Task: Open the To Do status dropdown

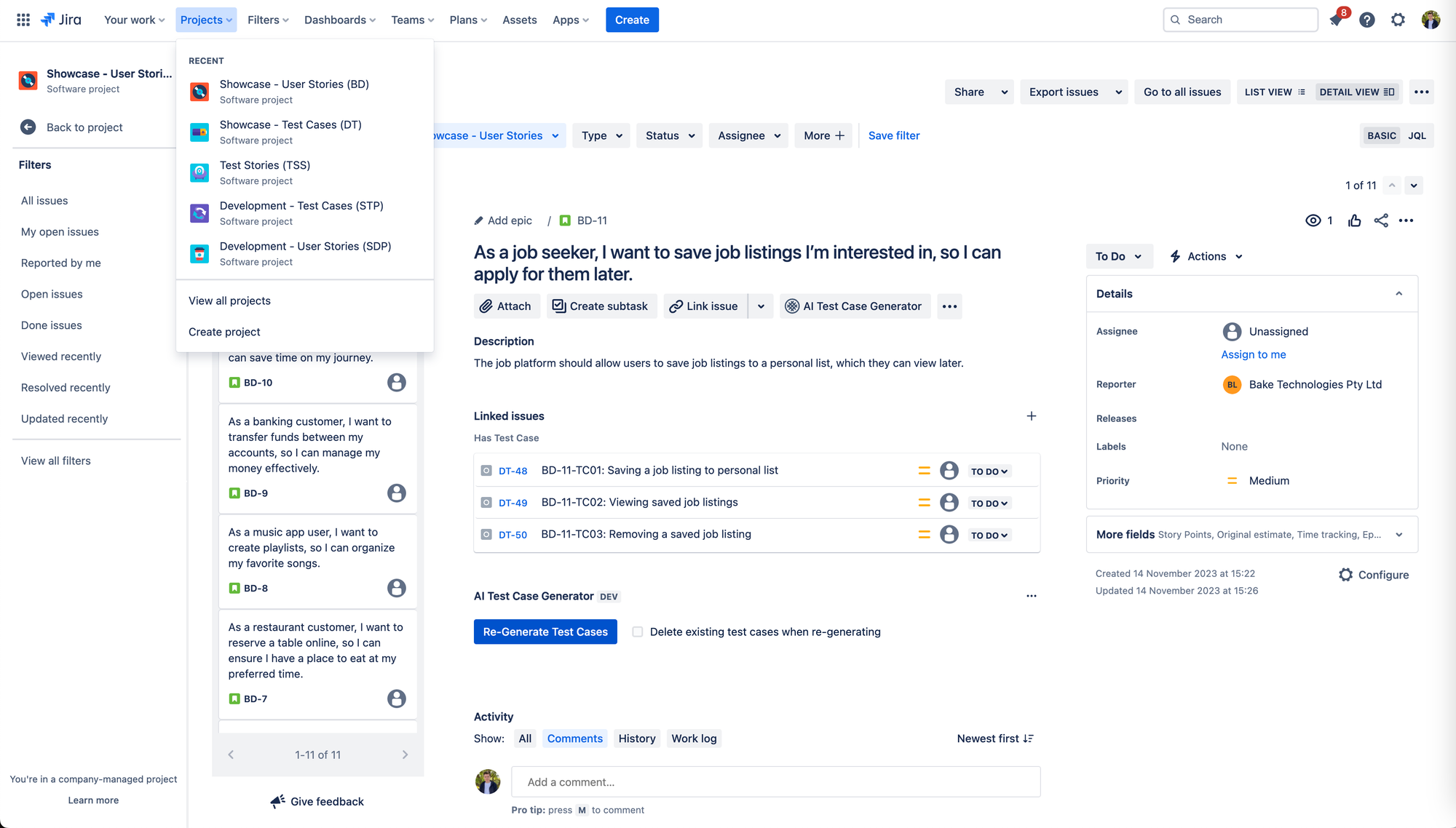Action: [x=1118, y=256]
